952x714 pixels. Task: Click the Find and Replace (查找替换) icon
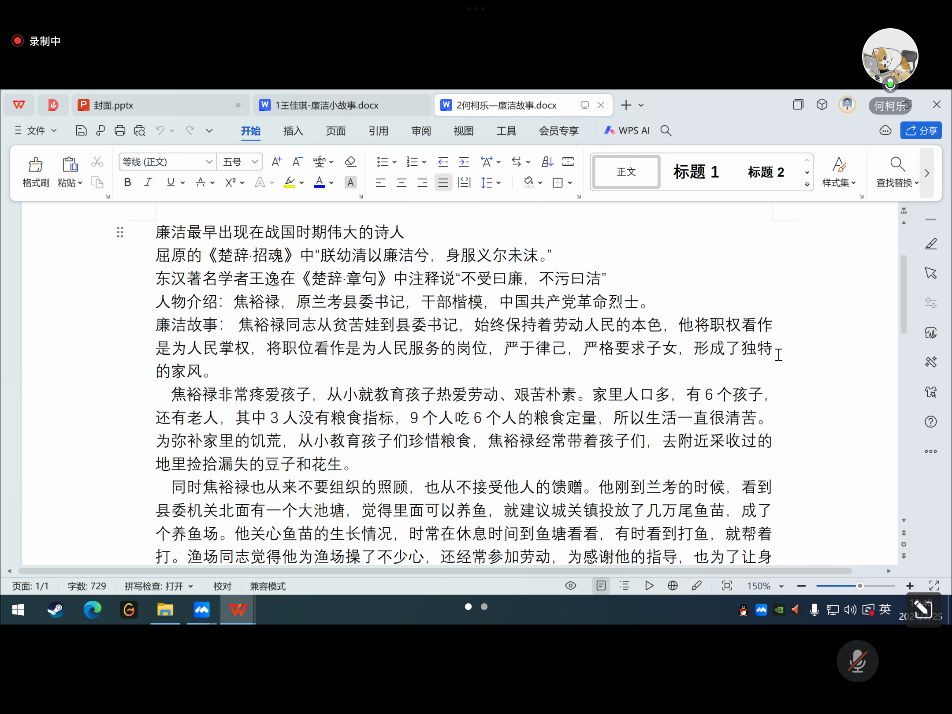pyautogui.click(x=897, y=165)
